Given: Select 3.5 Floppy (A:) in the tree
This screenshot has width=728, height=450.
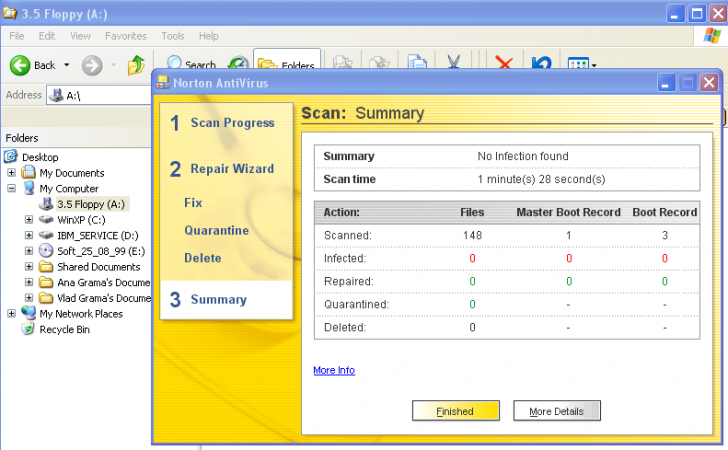Looking at the screenshot, I should (91, 204).
